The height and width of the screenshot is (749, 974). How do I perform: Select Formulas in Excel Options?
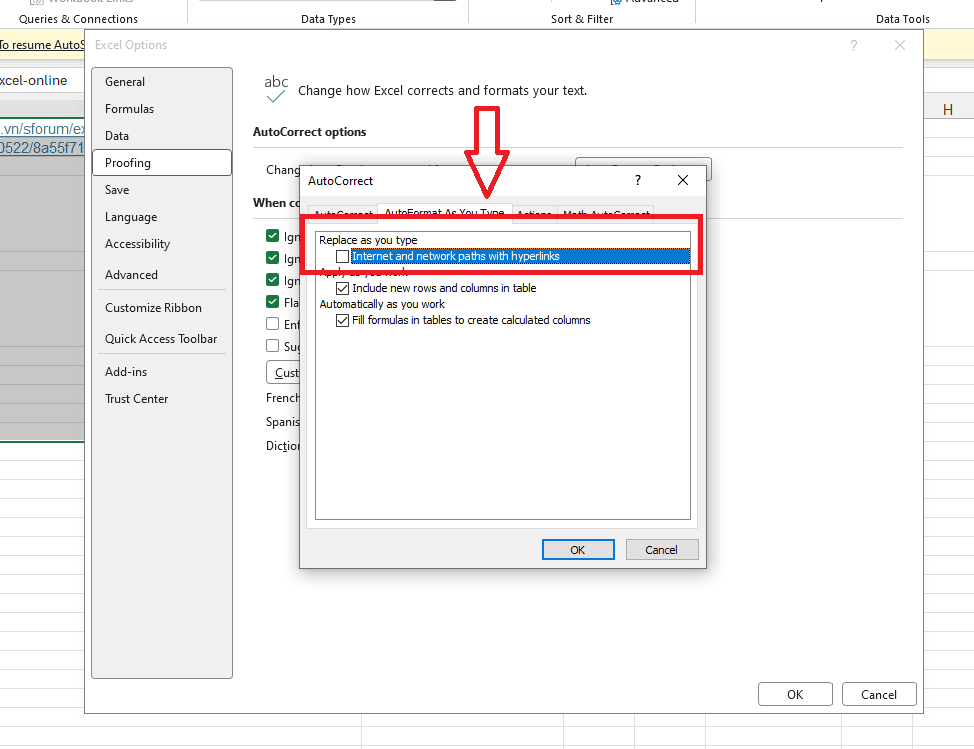pos(162,109)
